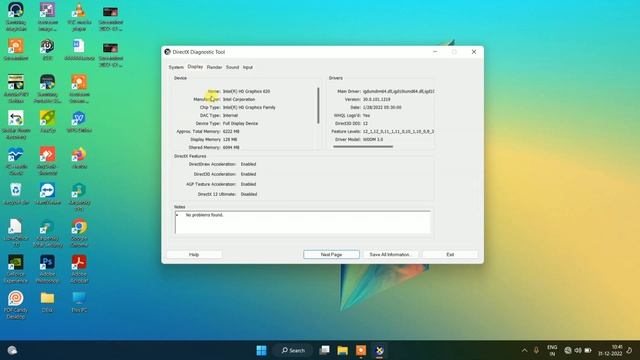The height and width of the screenshot is (360, 640).
Task: Launch the GeForce Experience shortcut
Action: (x=16, y=269)
